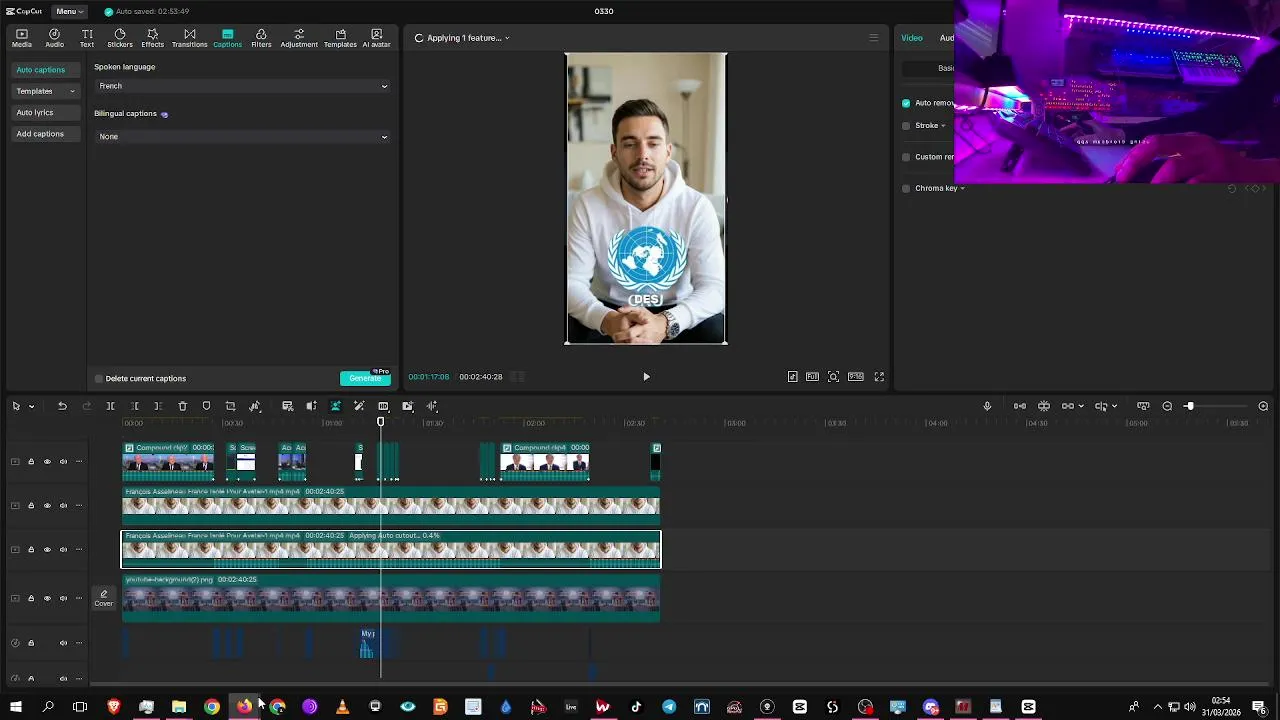
Task: Click the Generate captions button
Action: point(365,378)
